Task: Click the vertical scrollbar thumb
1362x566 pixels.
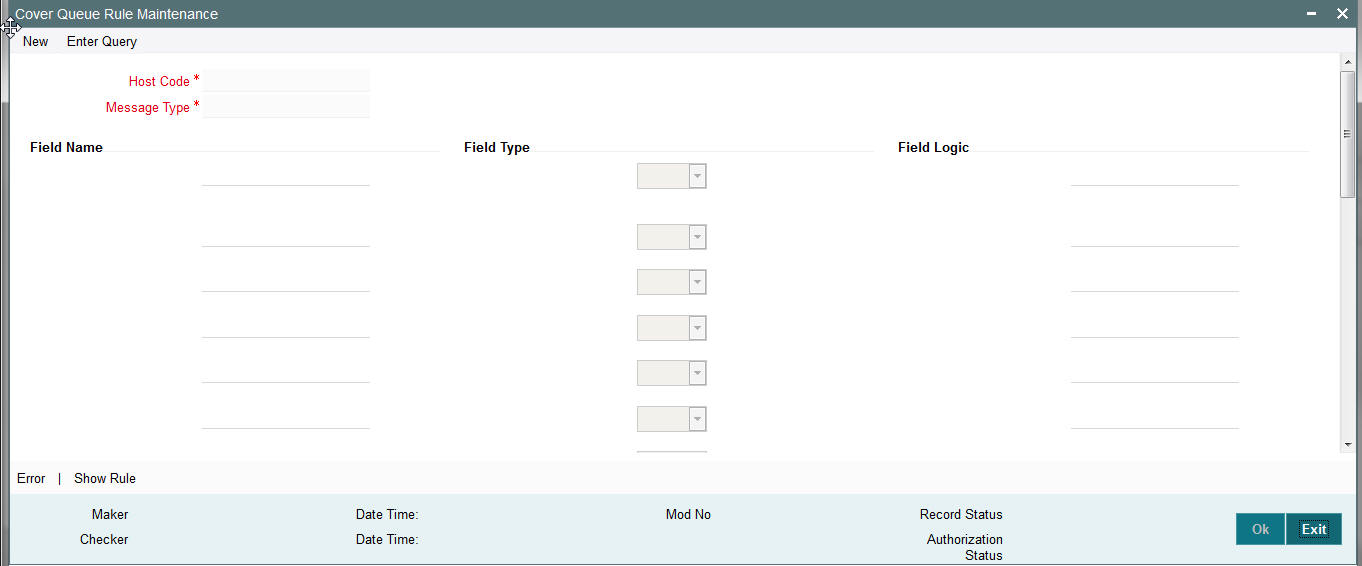Action: click(1347, 134)
